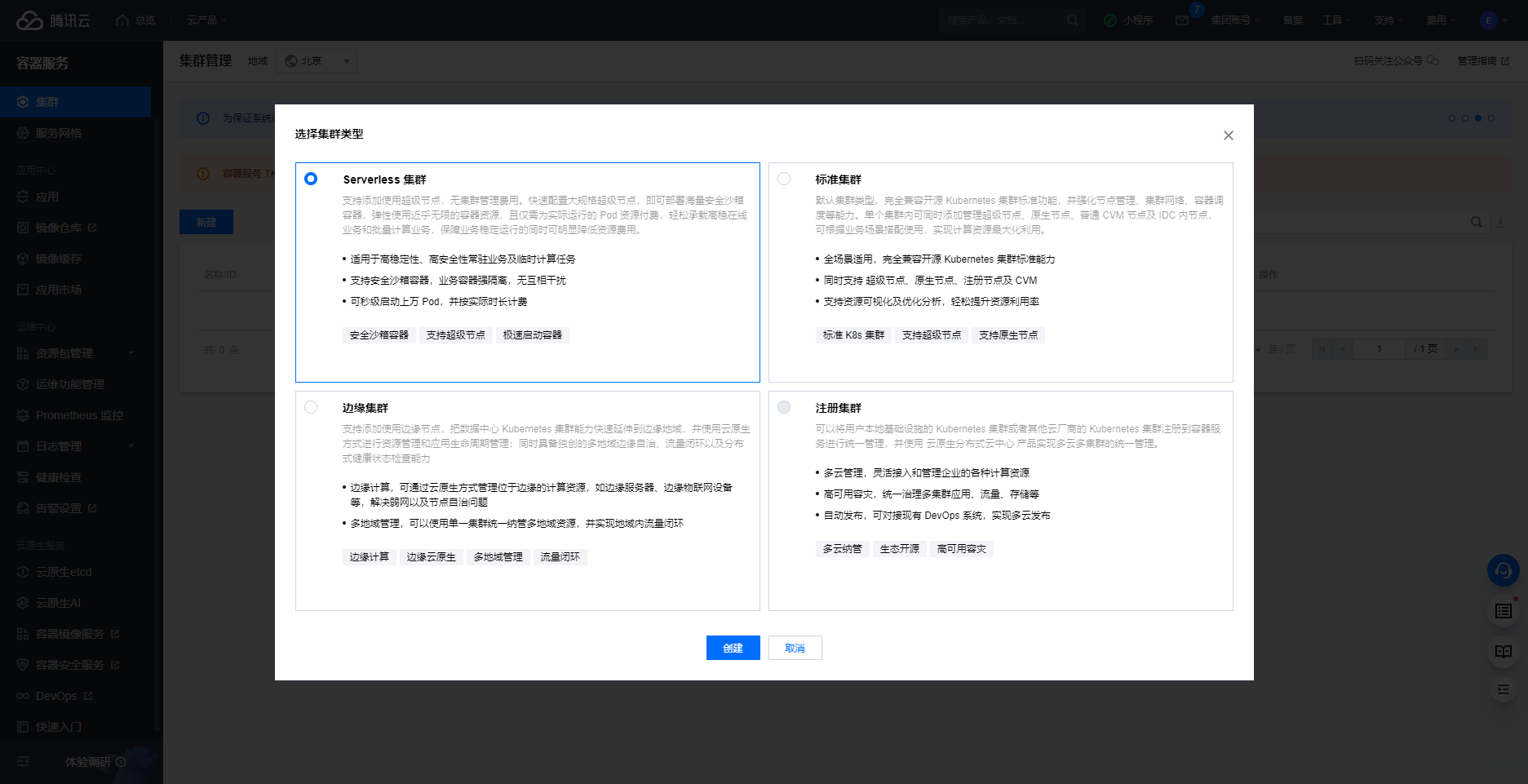The width and height of the screenshot is (1528, 784).
Task: Click the 容器安全服务 shield icon
Action: pos(23,665)
